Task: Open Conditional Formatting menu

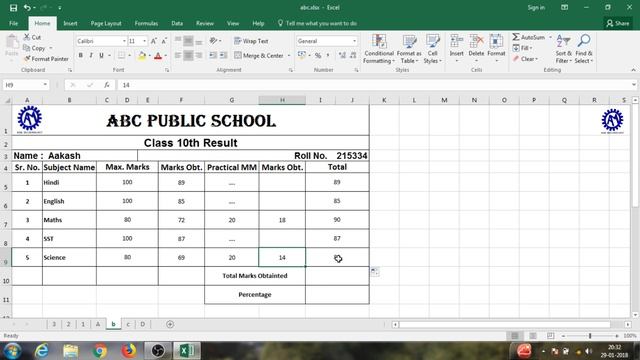Action: tap(379, 49)
